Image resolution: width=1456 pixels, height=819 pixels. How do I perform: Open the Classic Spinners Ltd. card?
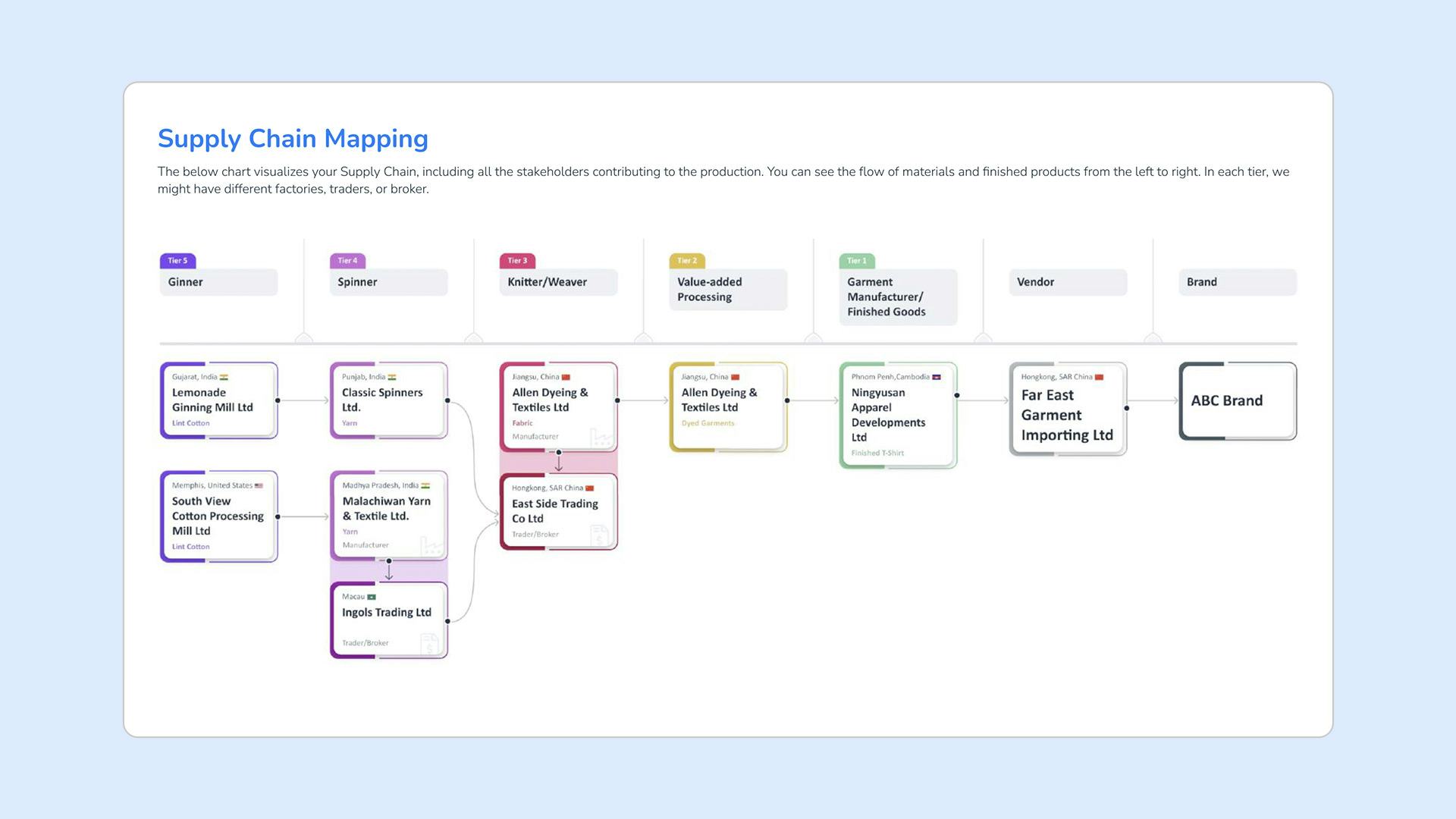[x=388, y=400]
